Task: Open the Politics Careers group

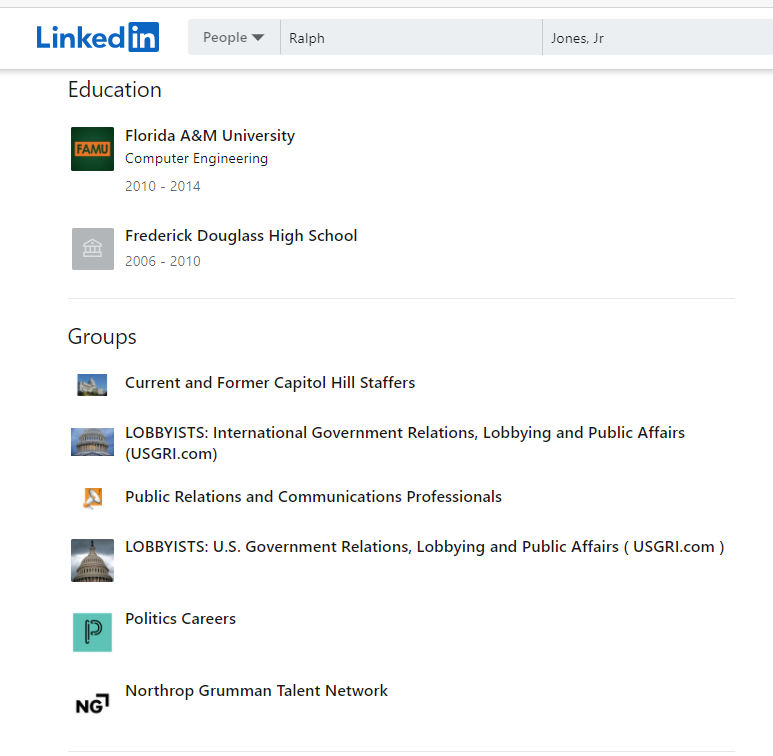Action: (x=180, y=619)
